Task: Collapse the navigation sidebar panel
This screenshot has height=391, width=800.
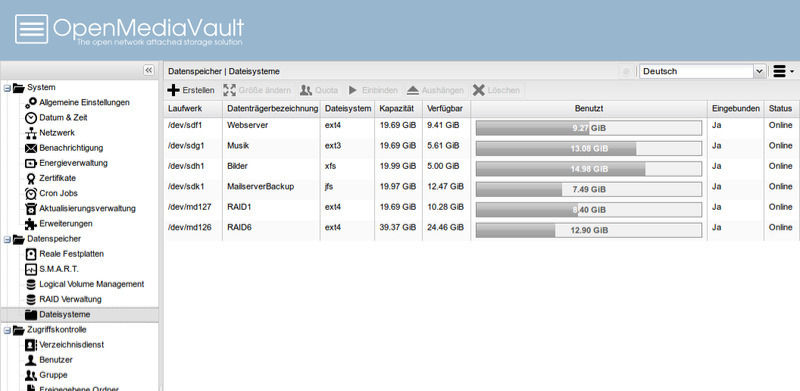Action: (x=148, y=70)
